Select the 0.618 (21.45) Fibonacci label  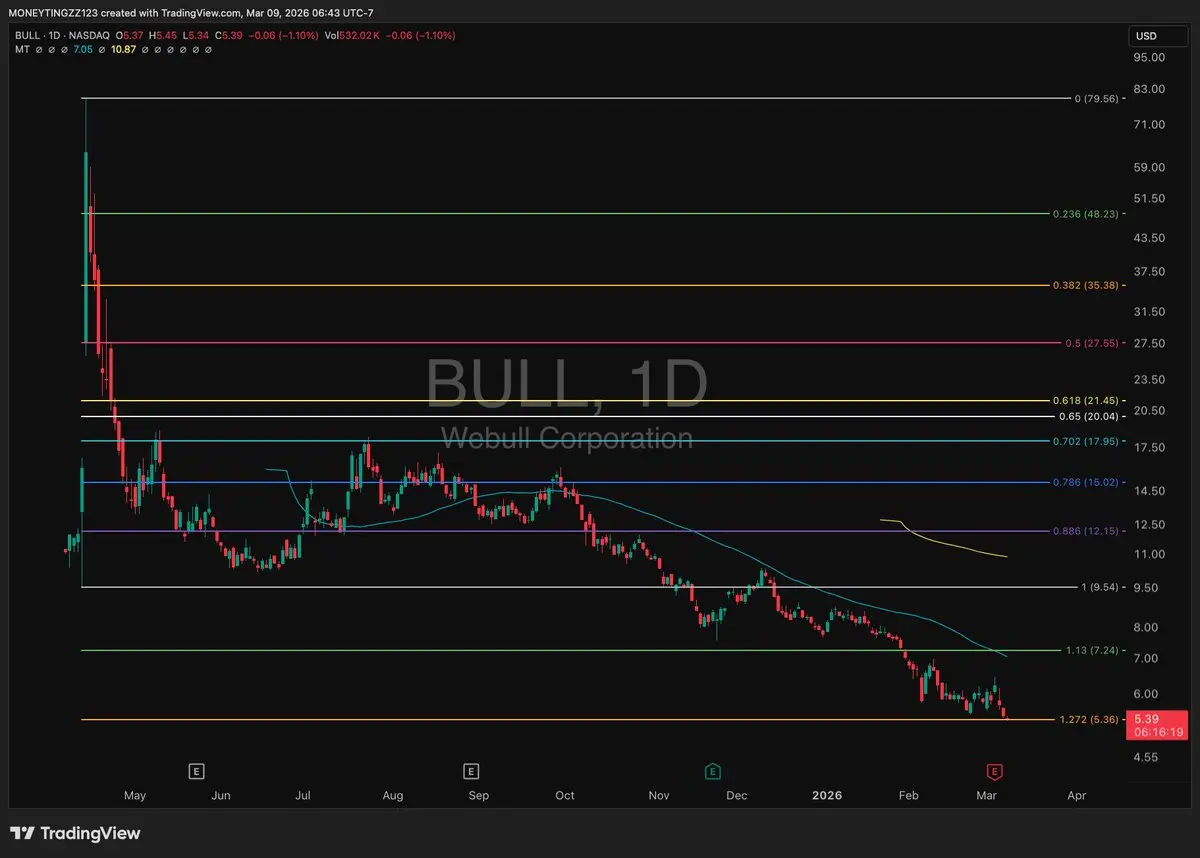click(1085, 401)
